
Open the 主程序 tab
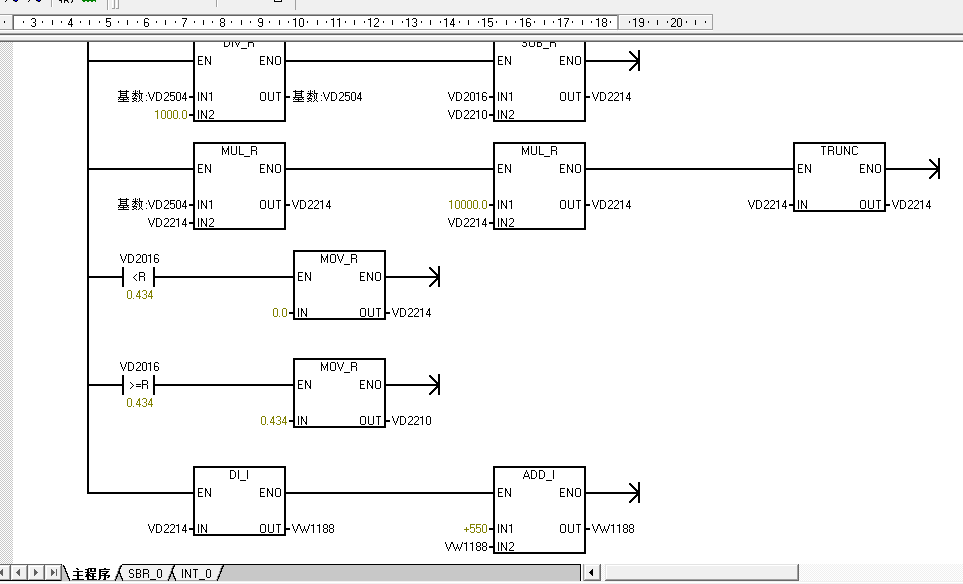pyautogui.click(x=90, y=574)
